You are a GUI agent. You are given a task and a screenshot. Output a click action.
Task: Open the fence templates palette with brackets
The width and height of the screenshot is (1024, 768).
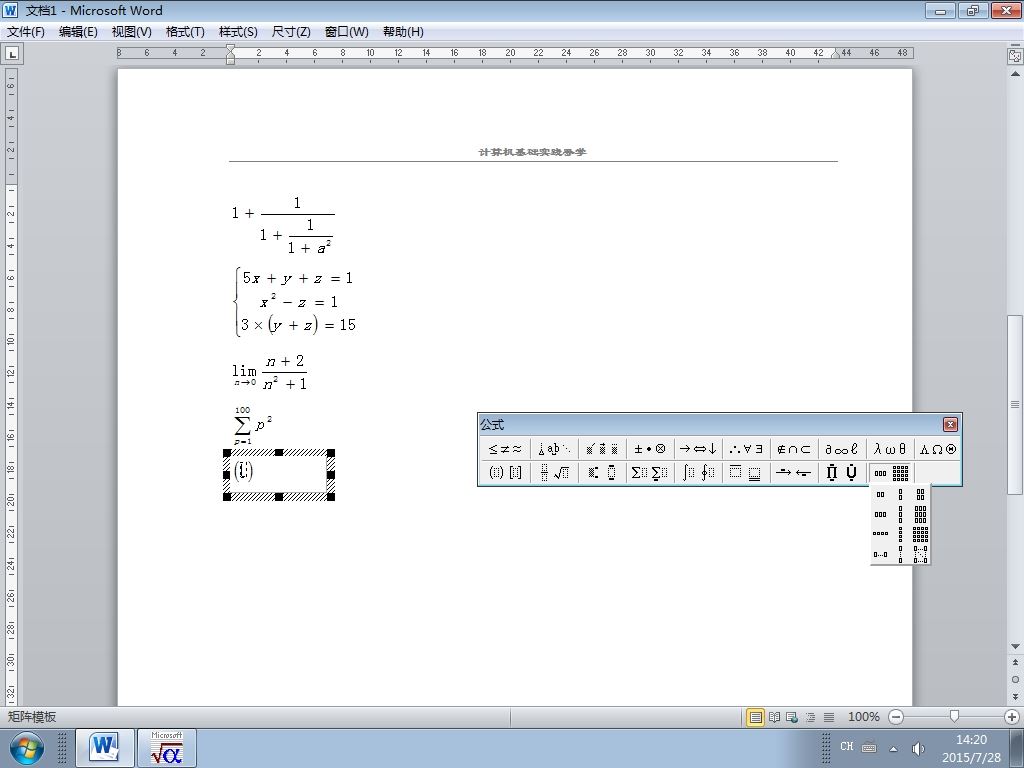505,473
